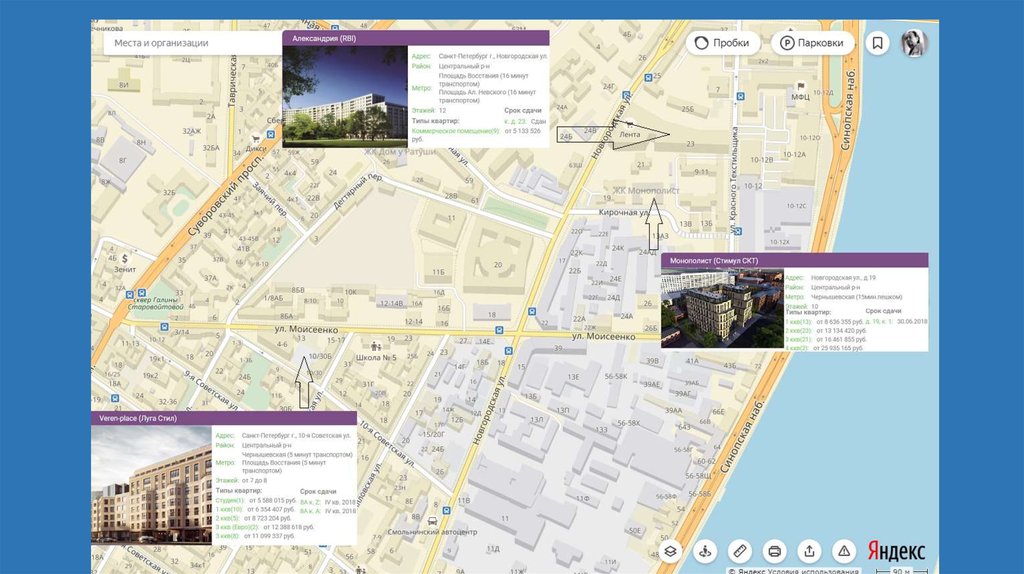Click the report error warning icon

(x=844, y=551)
